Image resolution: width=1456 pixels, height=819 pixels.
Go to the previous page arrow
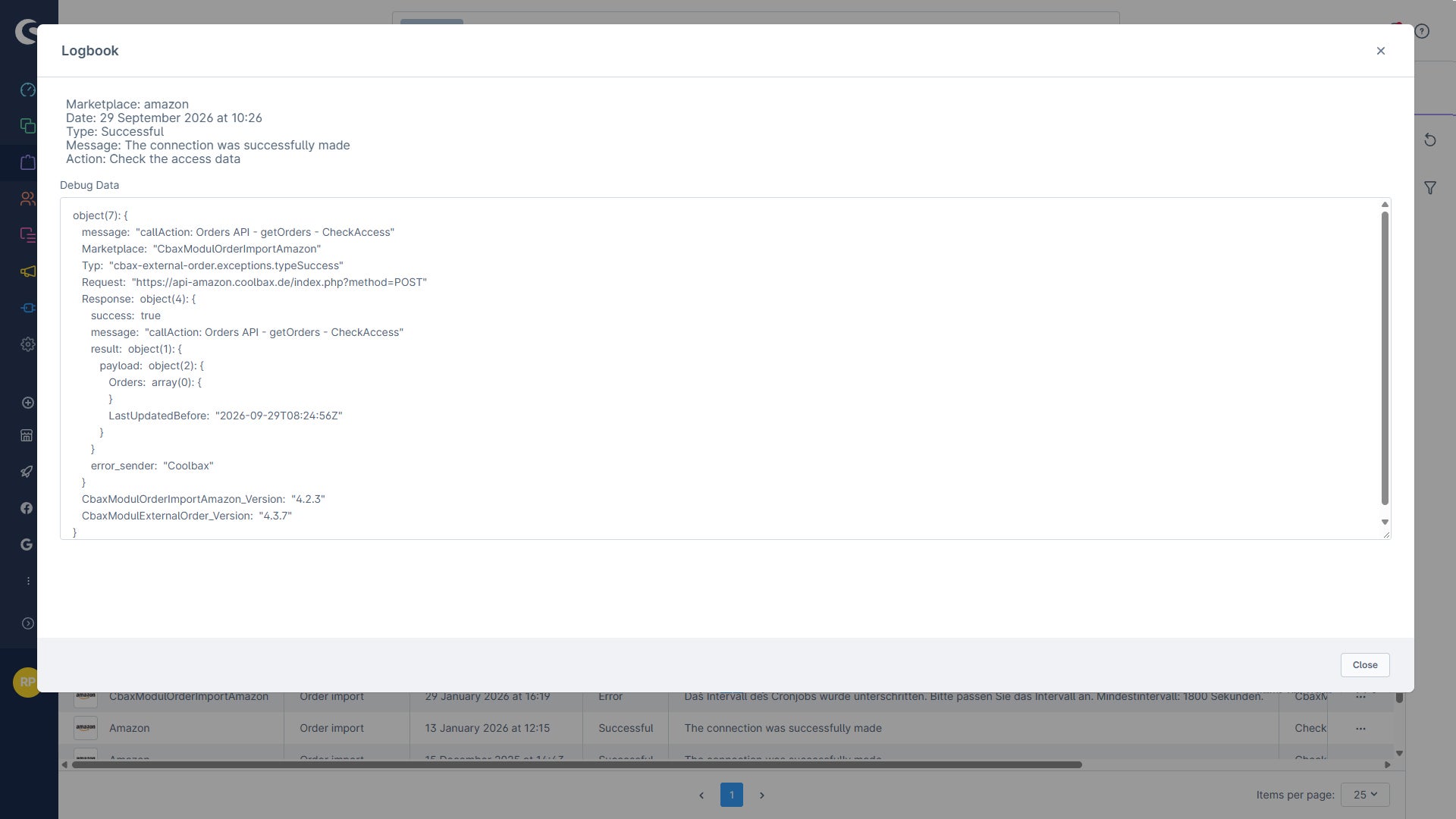point(701,795)
